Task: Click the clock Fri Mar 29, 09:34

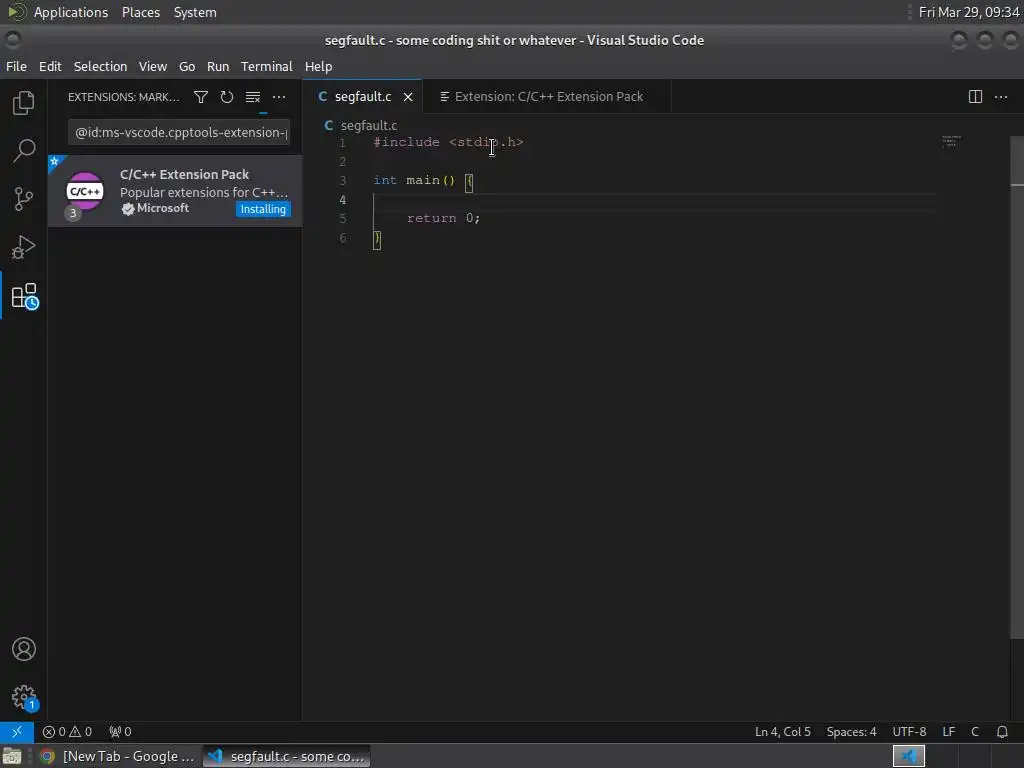Action: 968,12
